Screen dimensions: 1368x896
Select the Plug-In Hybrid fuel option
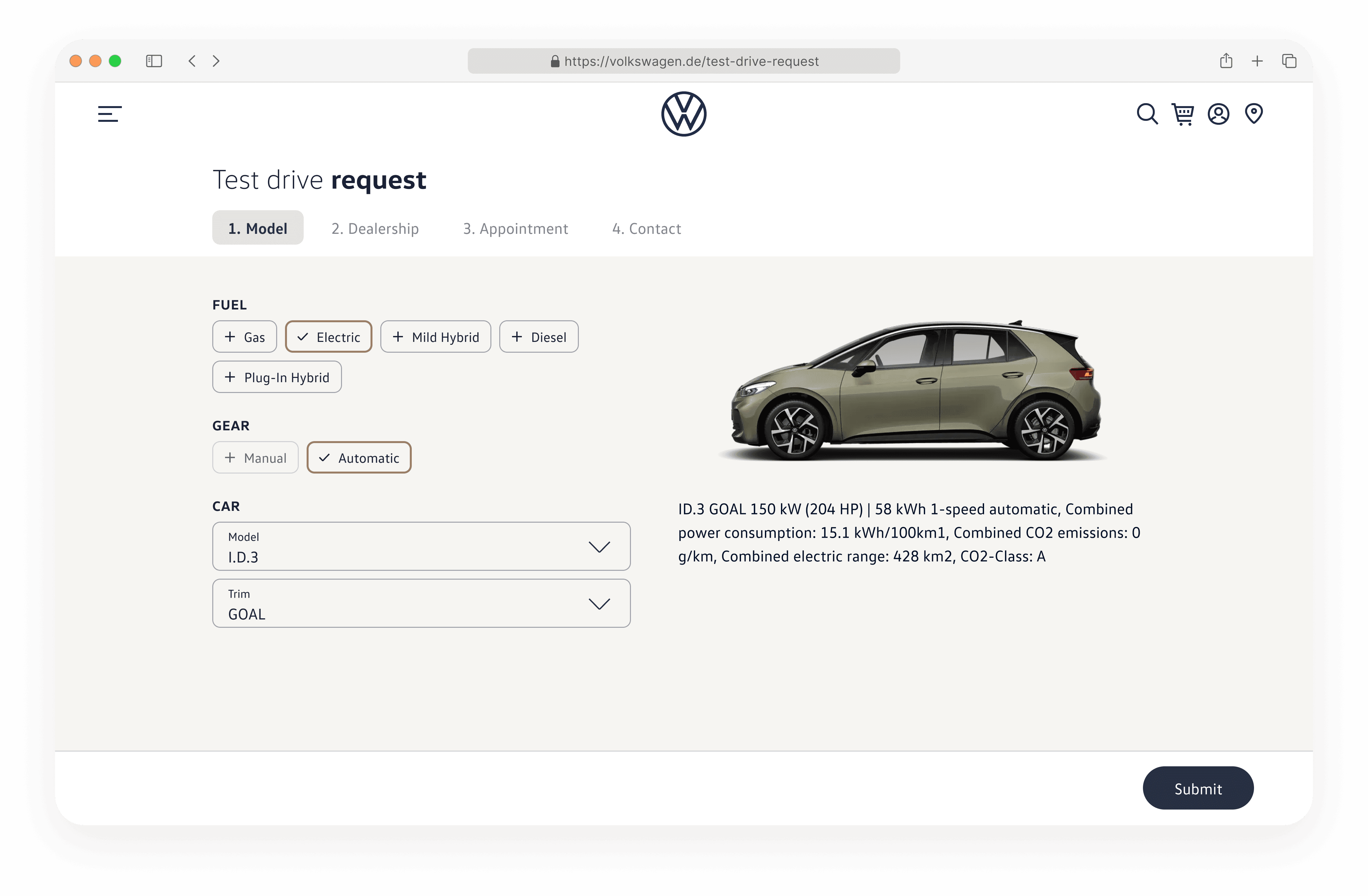tap(277, 377)
